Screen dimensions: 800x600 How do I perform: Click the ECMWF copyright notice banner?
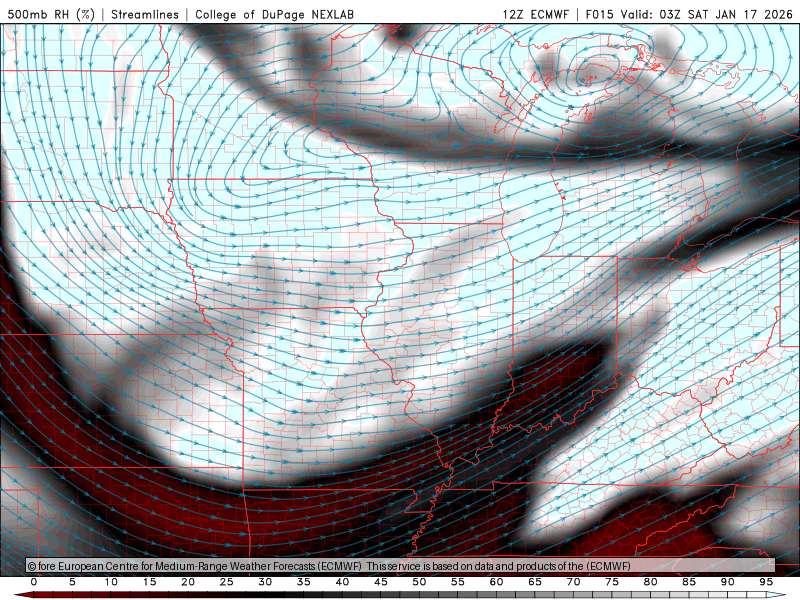pyautogui.click(x=401, y=566)
